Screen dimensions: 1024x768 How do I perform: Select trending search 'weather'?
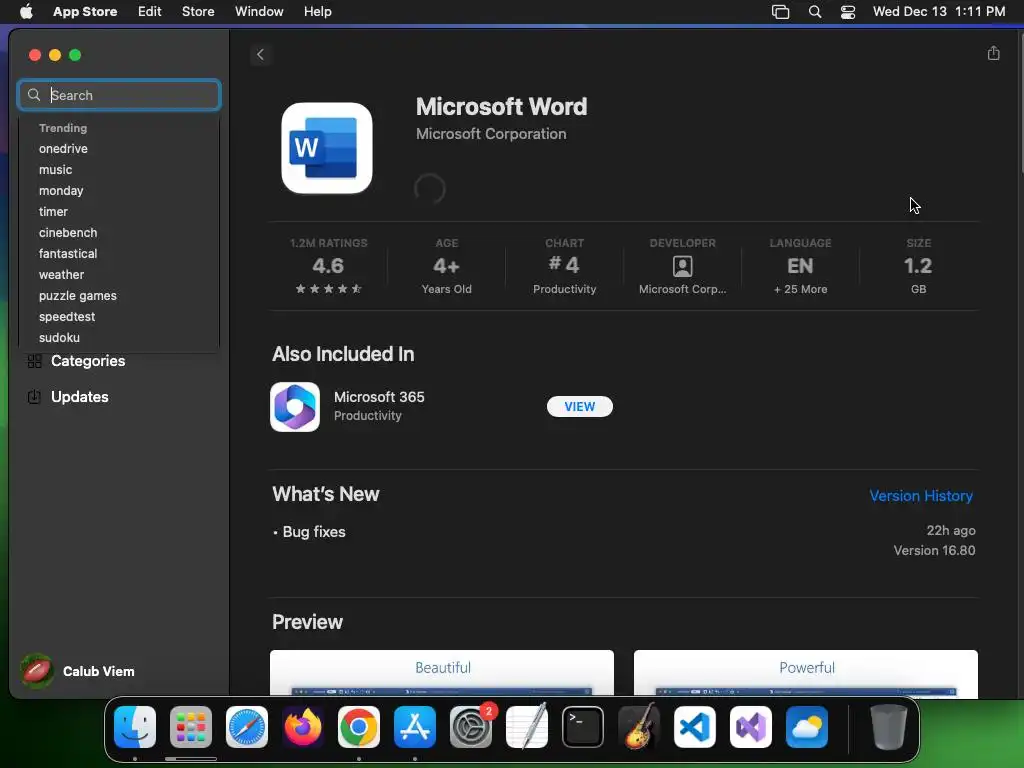[61, 275]
